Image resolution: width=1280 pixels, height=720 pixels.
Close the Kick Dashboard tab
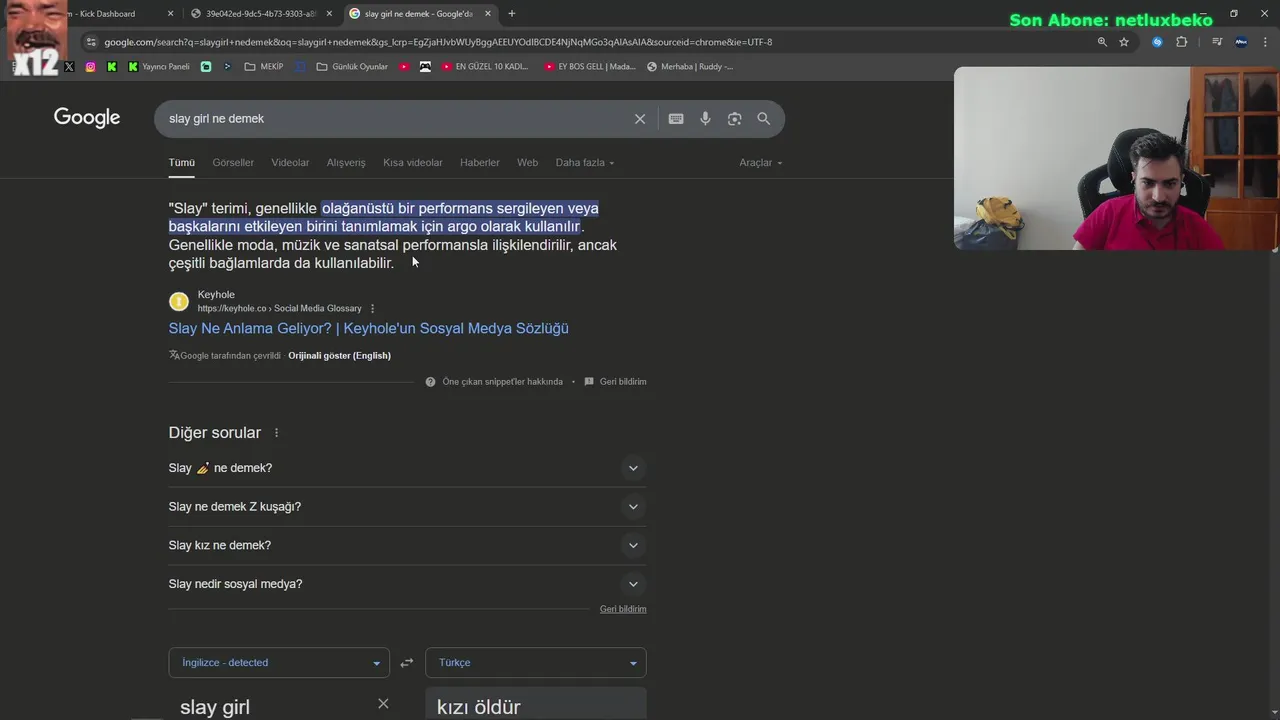pos(170,14)
